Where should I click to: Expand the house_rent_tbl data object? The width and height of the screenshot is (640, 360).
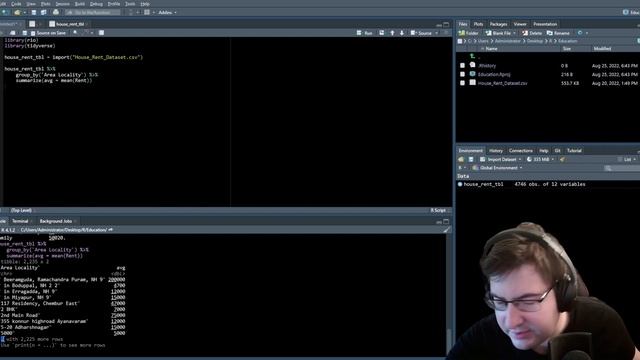click(x=460, y=184)
